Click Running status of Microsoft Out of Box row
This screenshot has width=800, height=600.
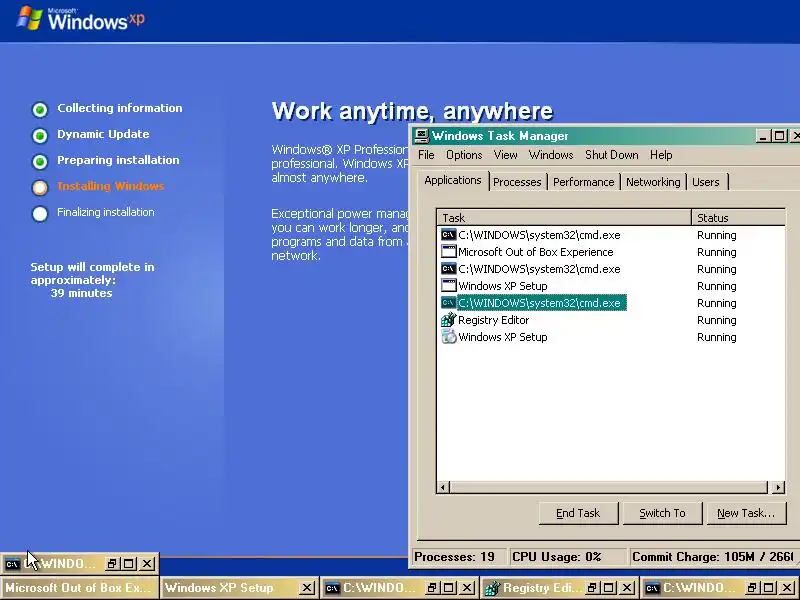[x=716, y=252]
